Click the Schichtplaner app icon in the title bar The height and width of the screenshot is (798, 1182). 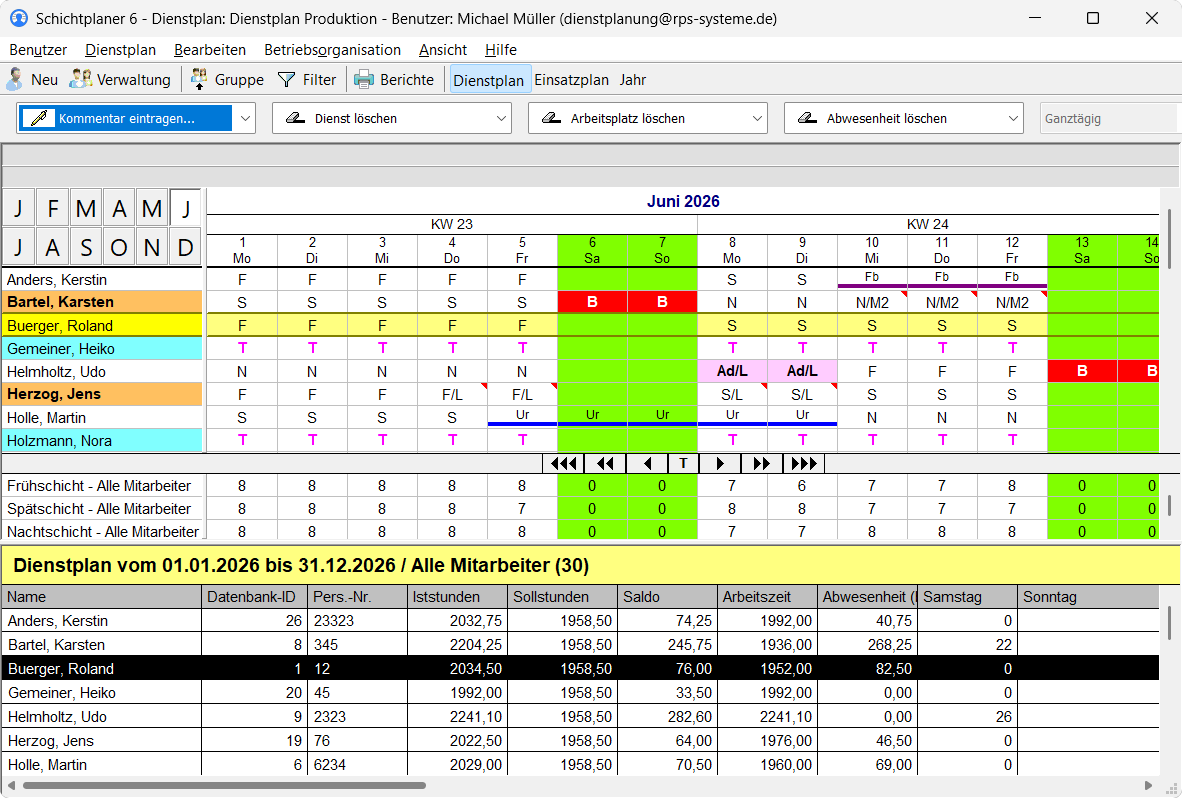18,18
